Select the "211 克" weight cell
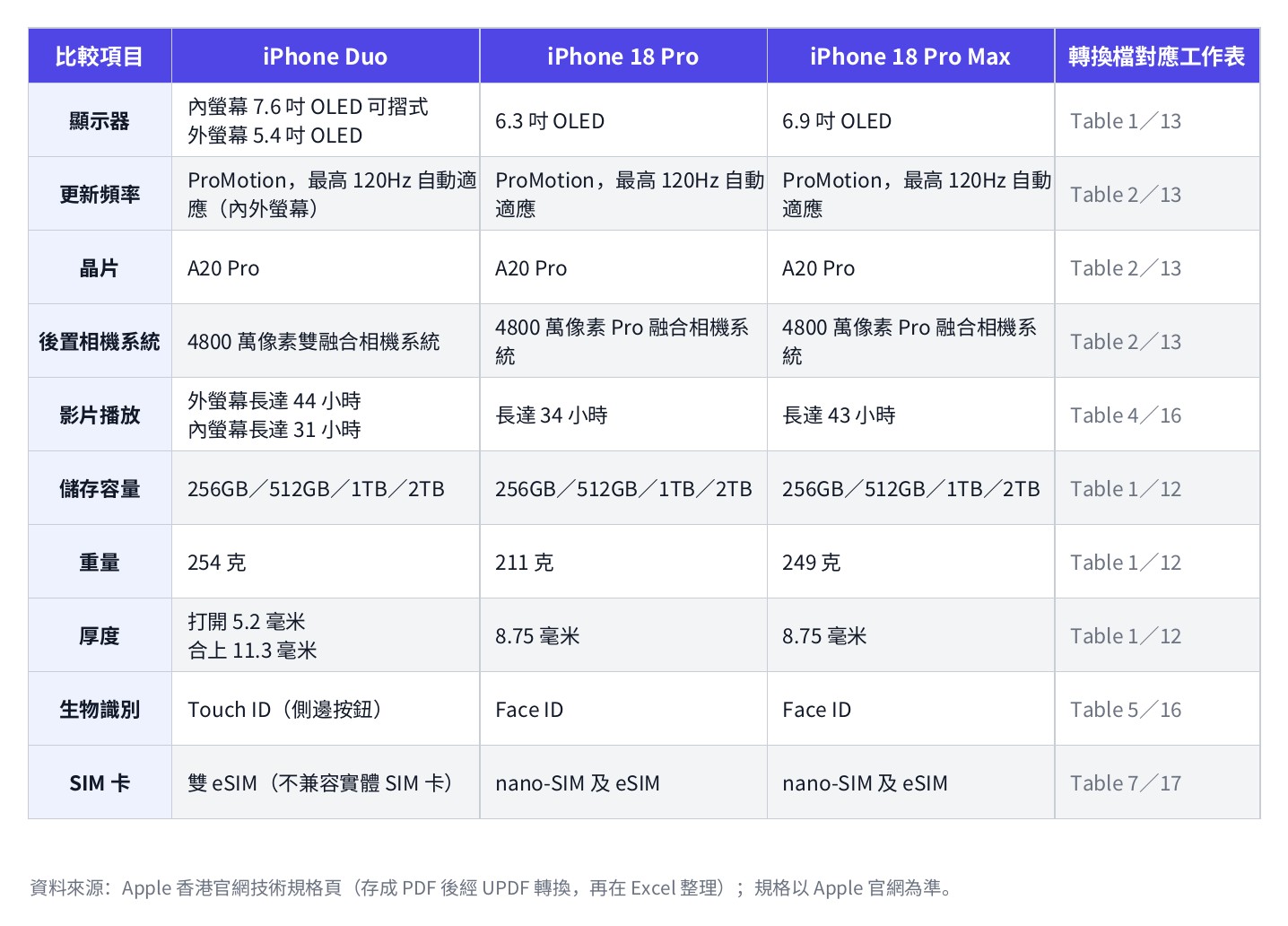 623,563
